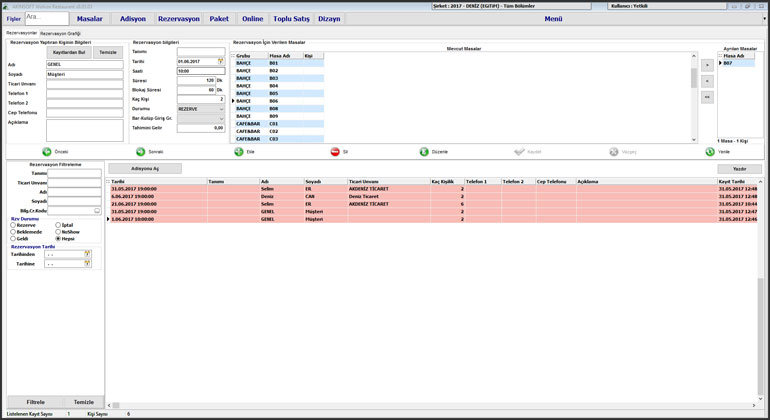
Task: Click the Menü header button
Action: pos(553,19)
